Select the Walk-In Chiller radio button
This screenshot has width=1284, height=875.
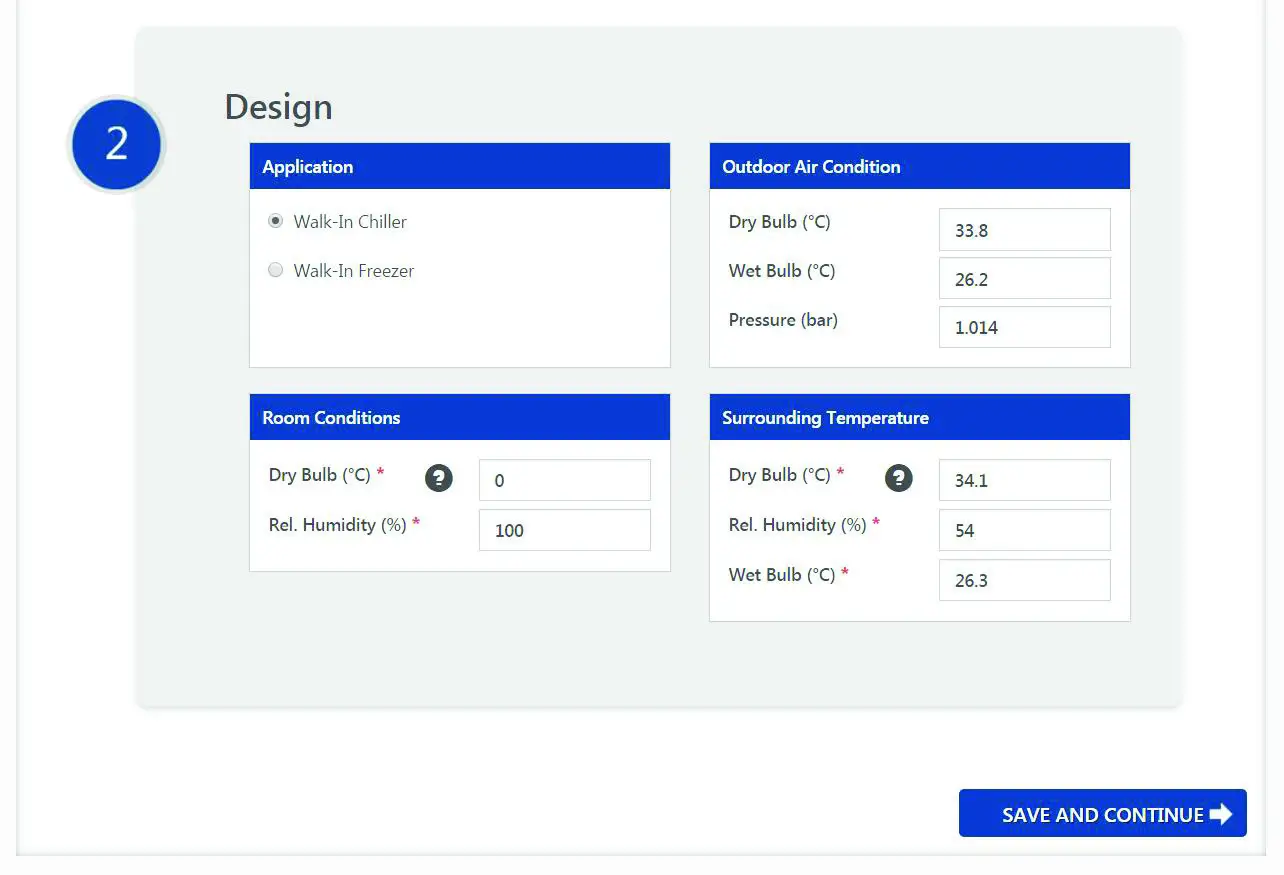tap(276, 221)
